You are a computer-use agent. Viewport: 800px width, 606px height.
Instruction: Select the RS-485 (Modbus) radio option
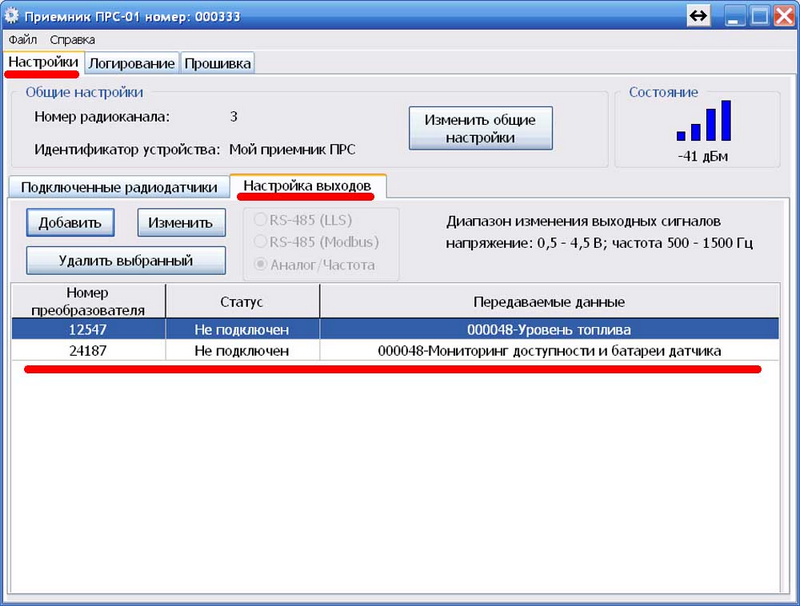tap(316, 242)
